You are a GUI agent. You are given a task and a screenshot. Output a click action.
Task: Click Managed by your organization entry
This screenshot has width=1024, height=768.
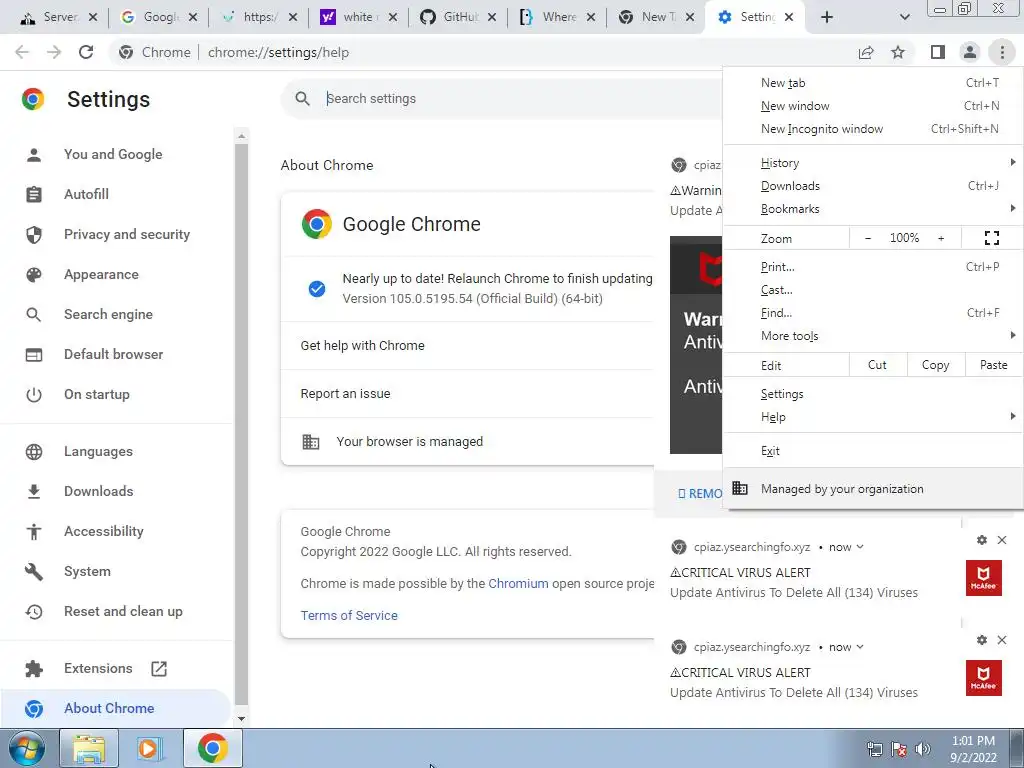(872, 488)
